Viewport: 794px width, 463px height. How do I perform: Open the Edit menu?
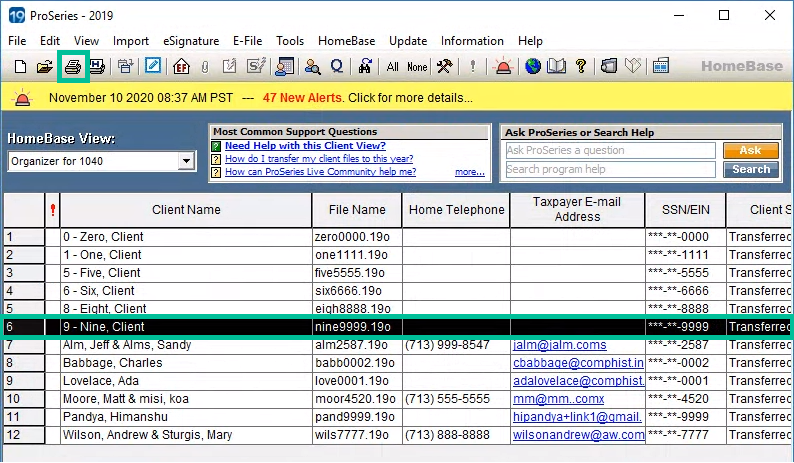50,41
